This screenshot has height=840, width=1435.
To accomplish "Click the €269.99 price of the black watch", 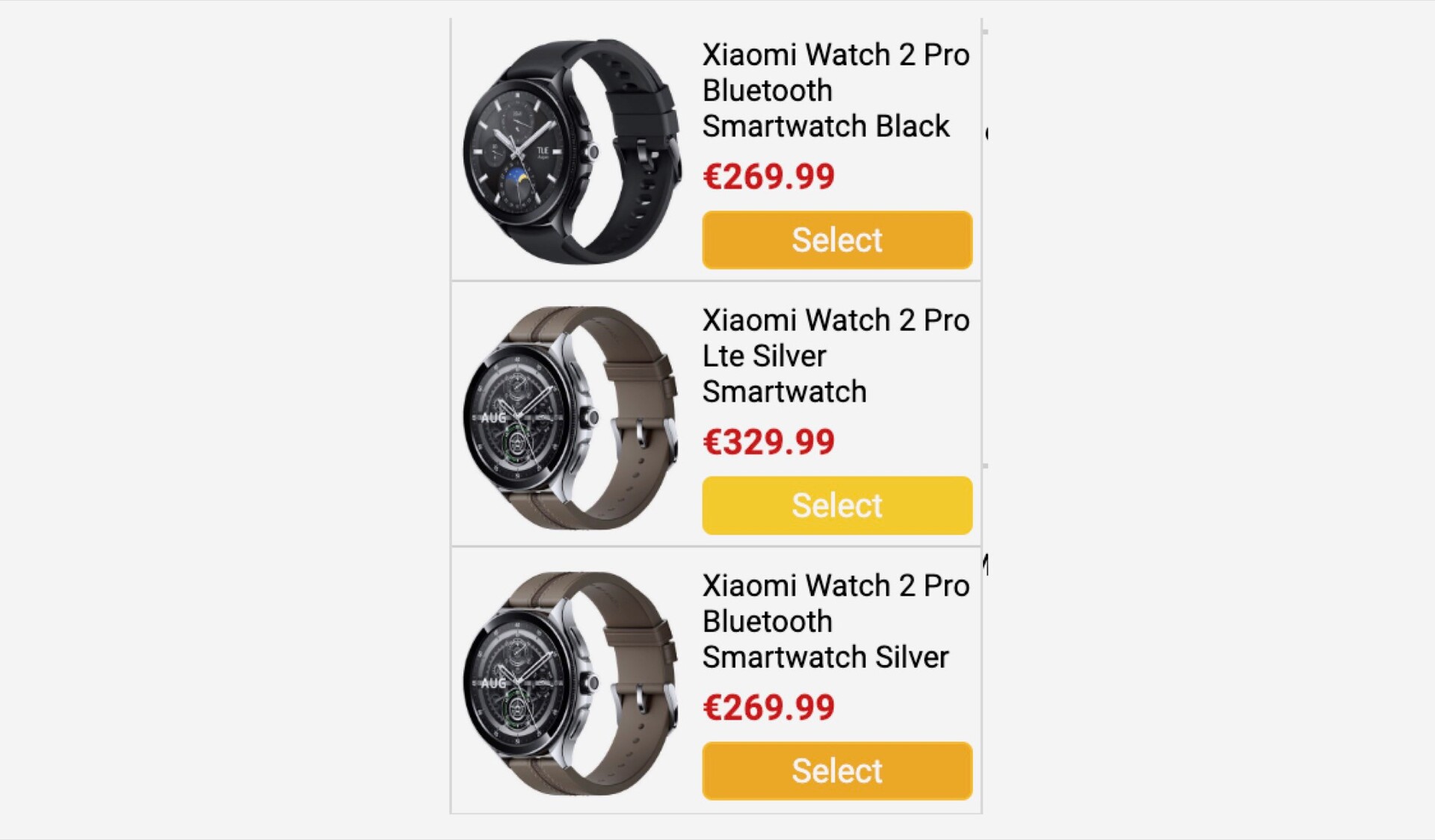I will (768, 176).
